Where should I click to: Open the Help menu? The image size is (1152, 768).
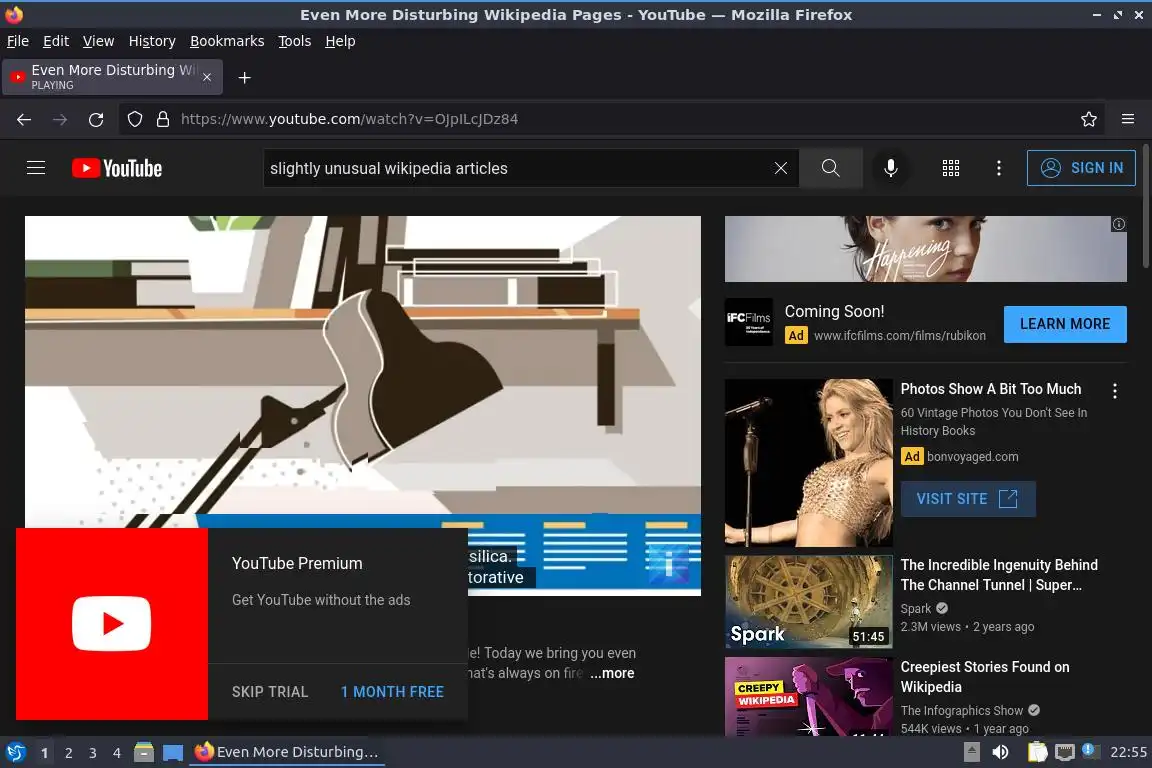coord(340,41)
